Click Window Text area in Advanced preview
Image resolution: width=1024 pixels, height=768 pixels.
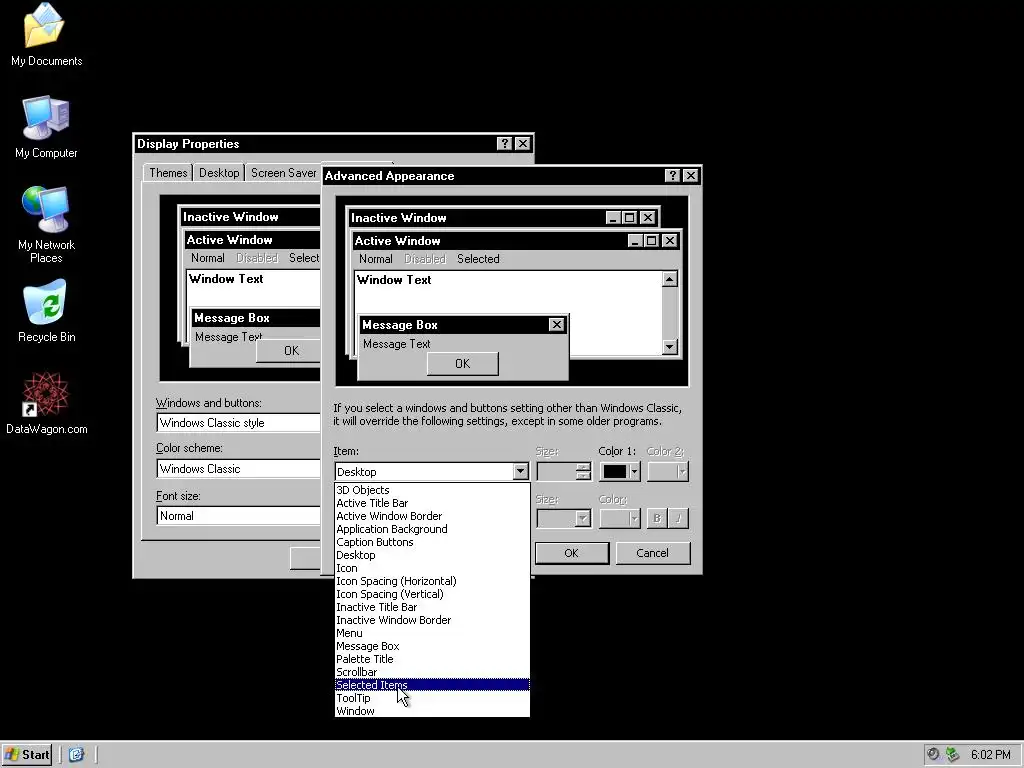click(394, 280)
